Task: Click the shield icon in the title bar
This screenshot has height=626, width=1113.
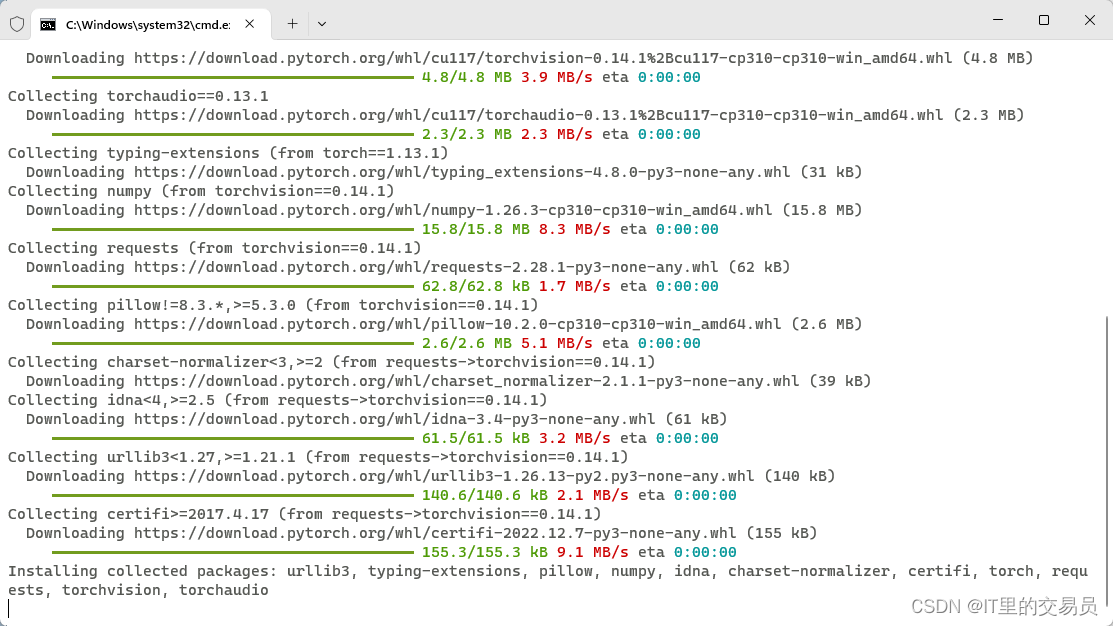Action: pyautogui.click(x=17, y=22)
